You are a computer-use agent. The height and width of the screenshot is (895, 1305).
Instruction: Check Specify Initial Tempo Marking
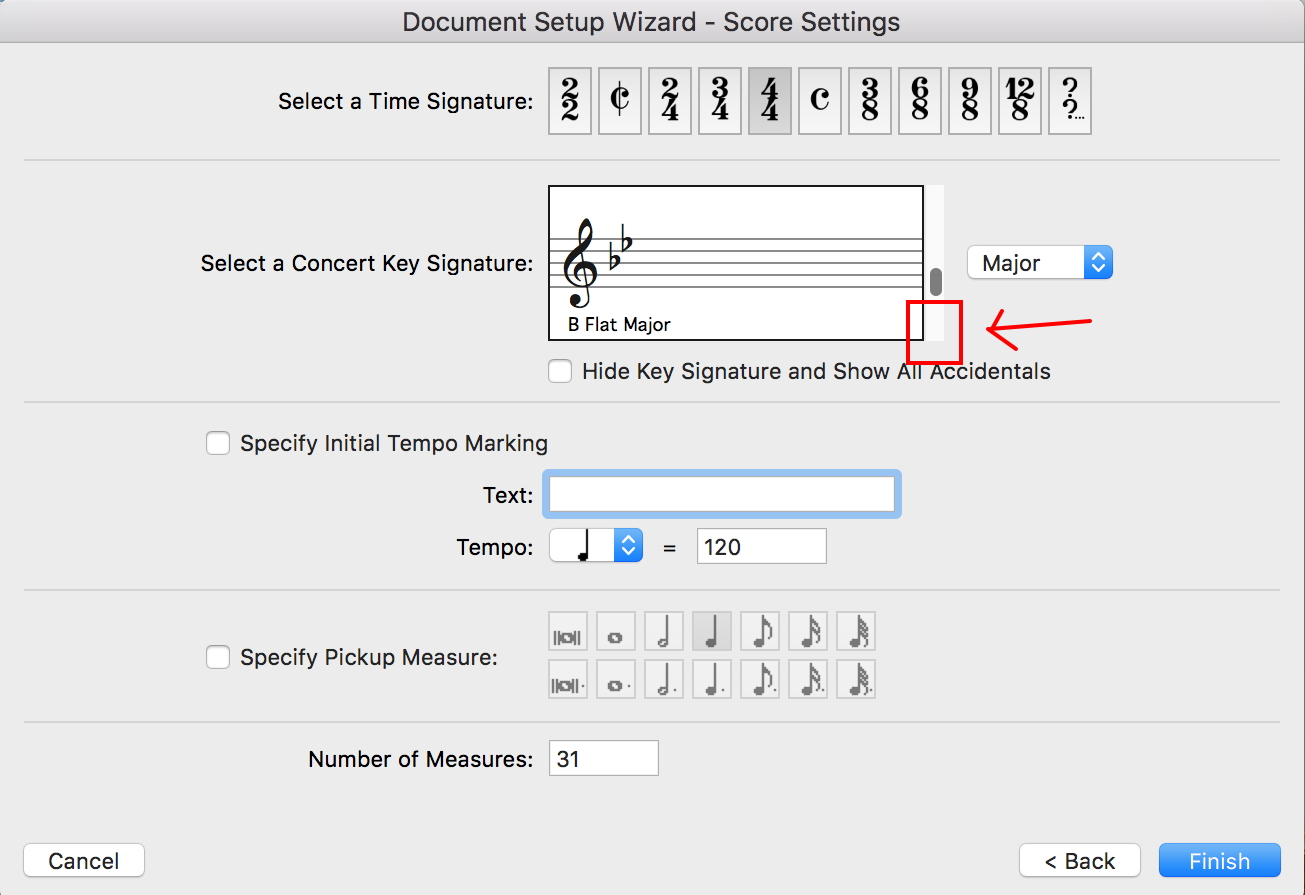(218, 443)
